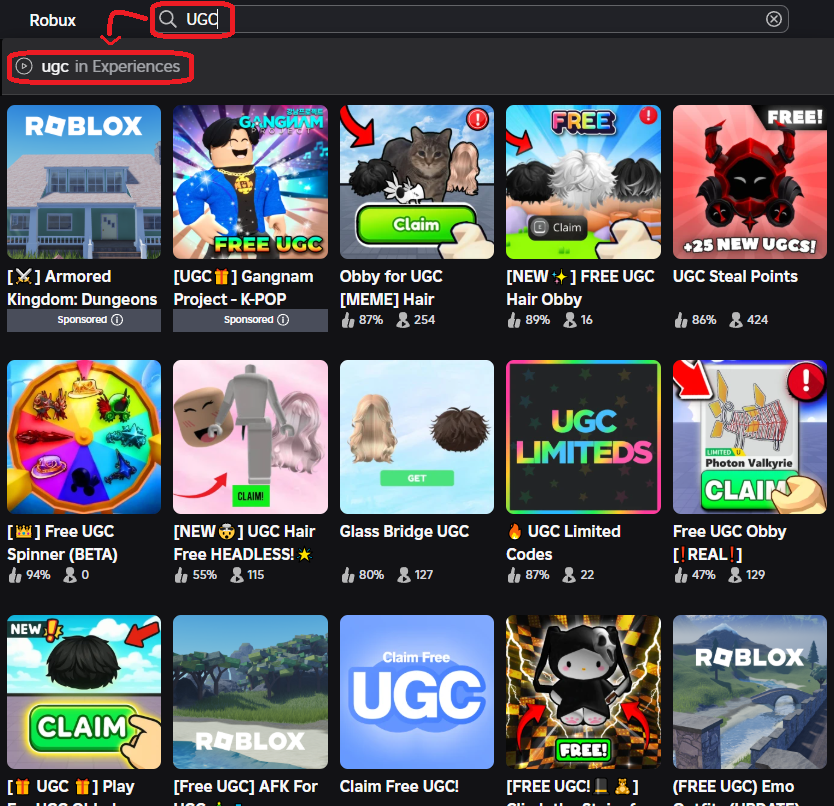Click the 94% rating under Free UGC Spinner
This screenshot has width=834, height=806.
pos(38,575)
